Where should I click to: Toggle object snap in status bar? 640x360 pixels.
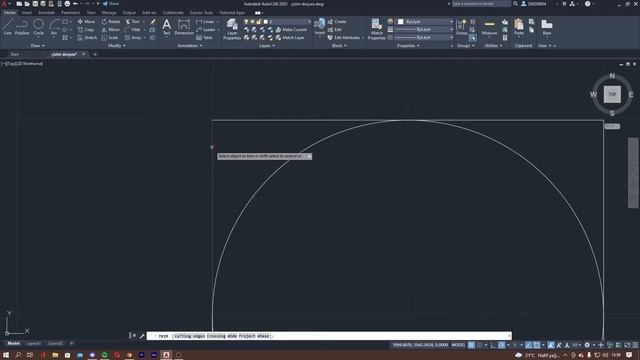click(x=537, y=345)
